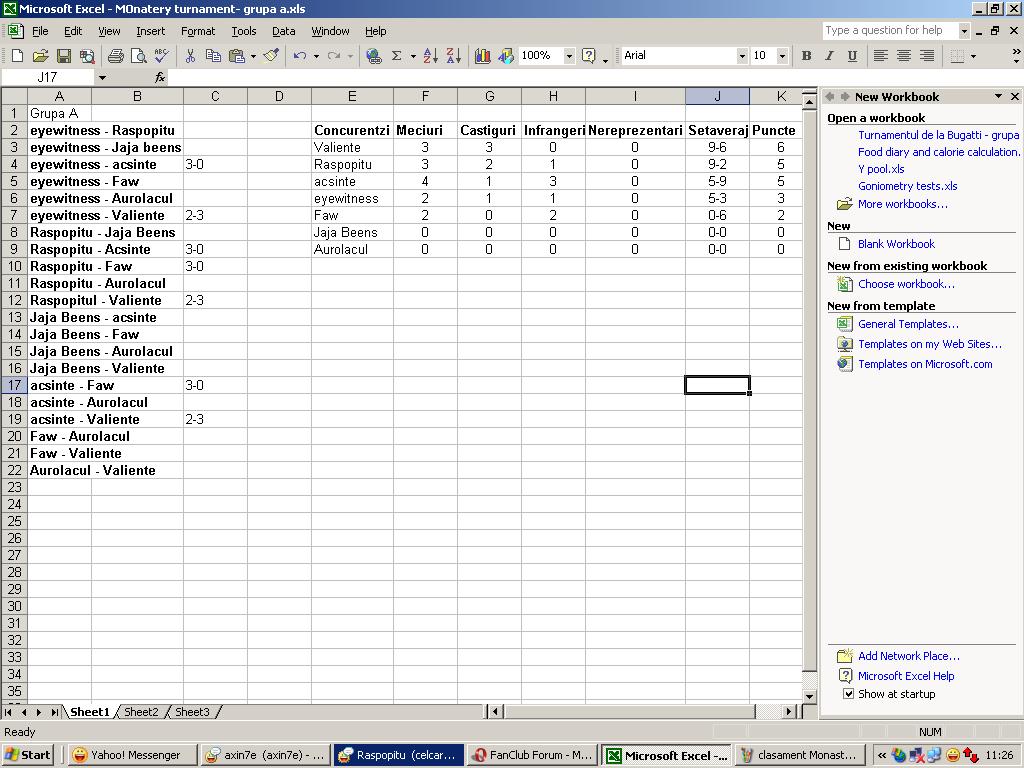The height and width of the screenshot is (768, 1024).
Task: Select the row 17 header
Action: coord(14,385)
